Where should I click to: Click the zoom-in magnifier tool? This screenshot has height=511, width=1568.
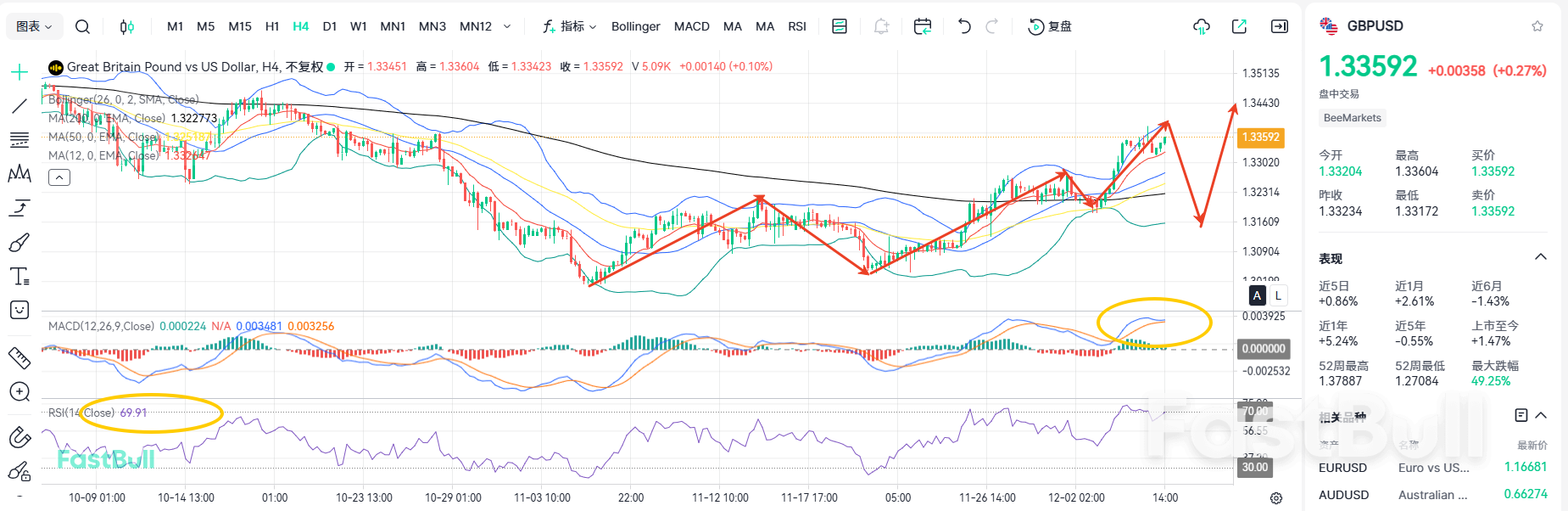[x=20, y=391]
